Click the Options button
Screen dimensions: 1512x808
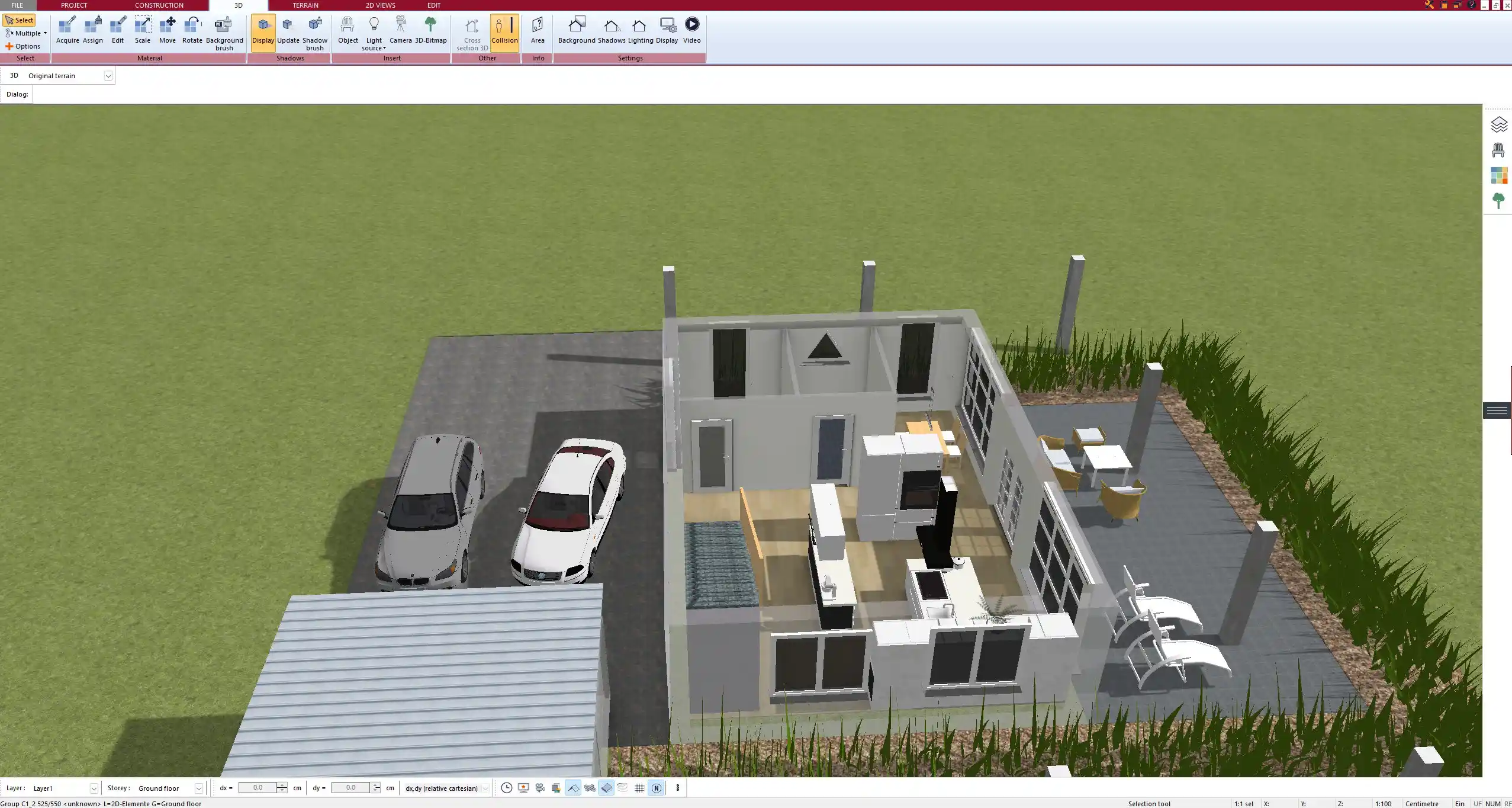[x=23, y=46]
